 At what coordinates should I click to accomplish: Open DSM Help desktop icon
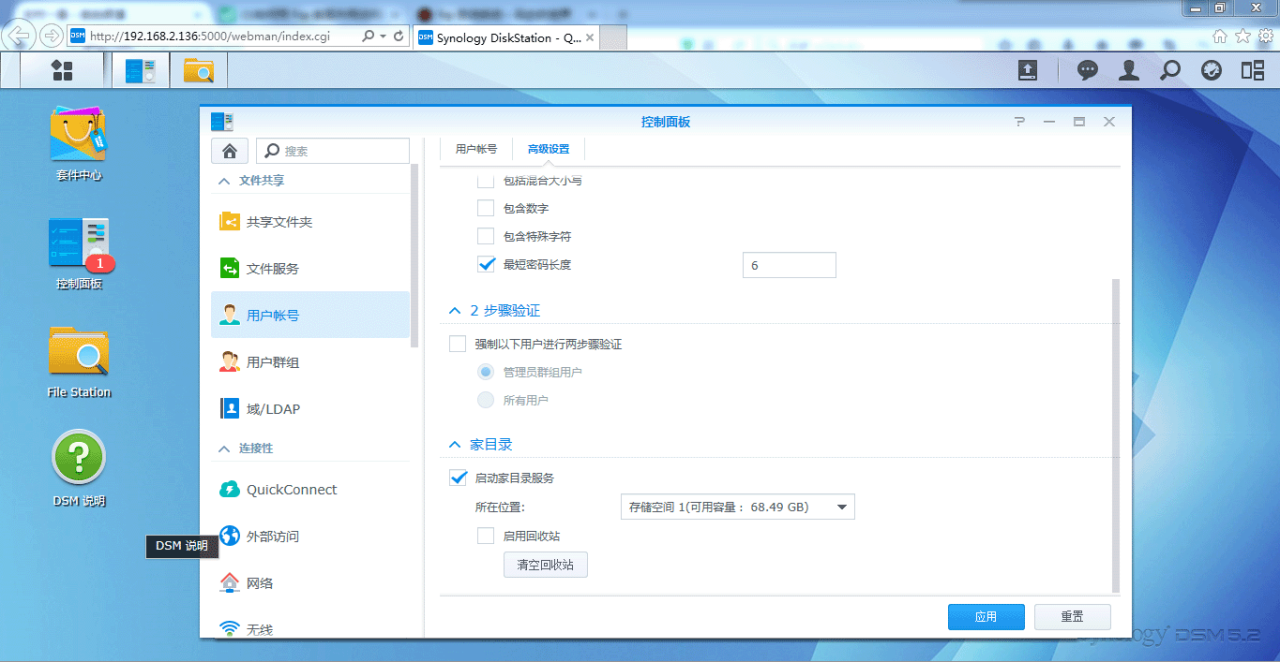(x=78, y=458)
